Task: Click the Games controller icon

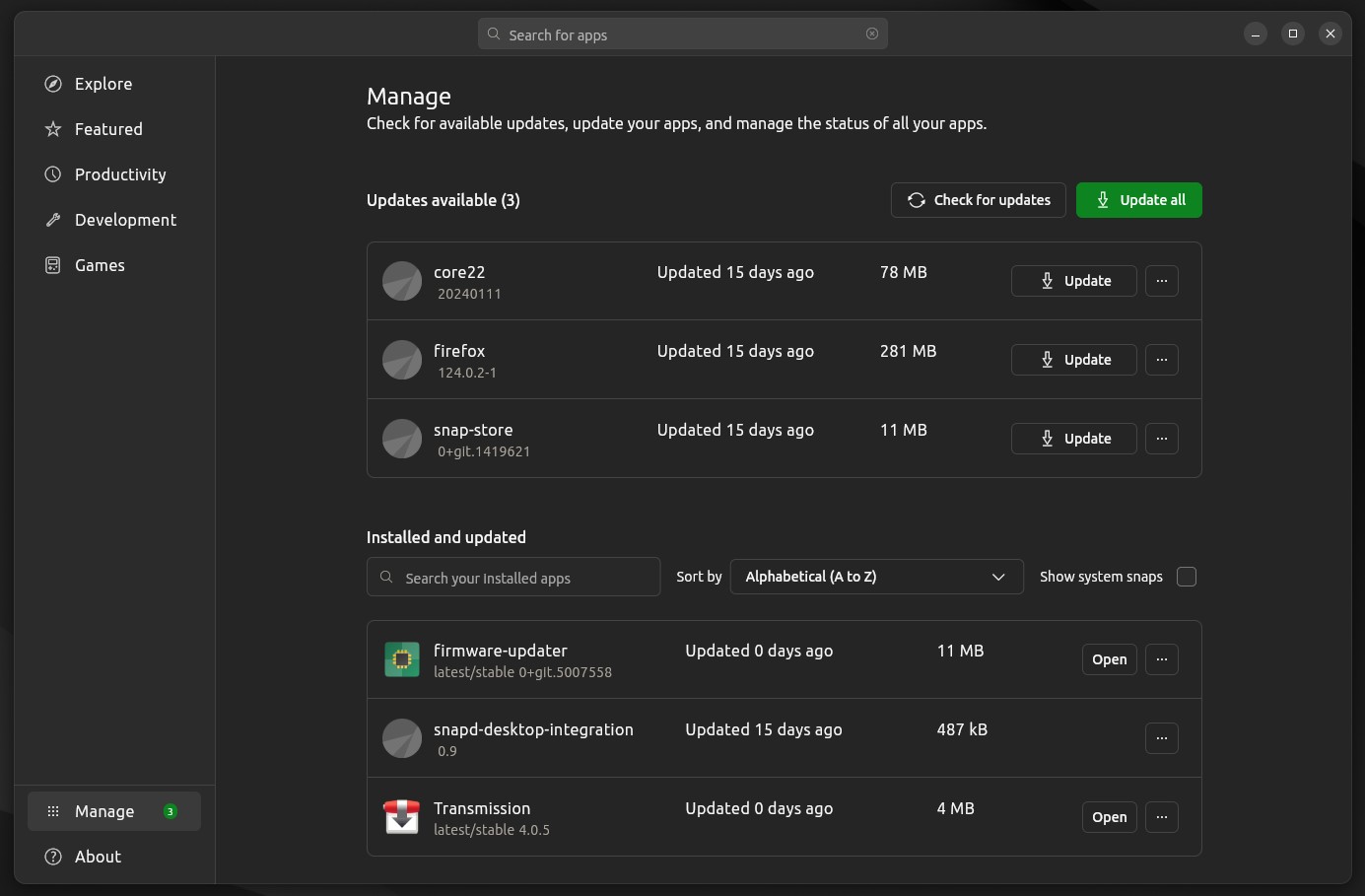Action: pyautogui.click(x=53, y=265)
